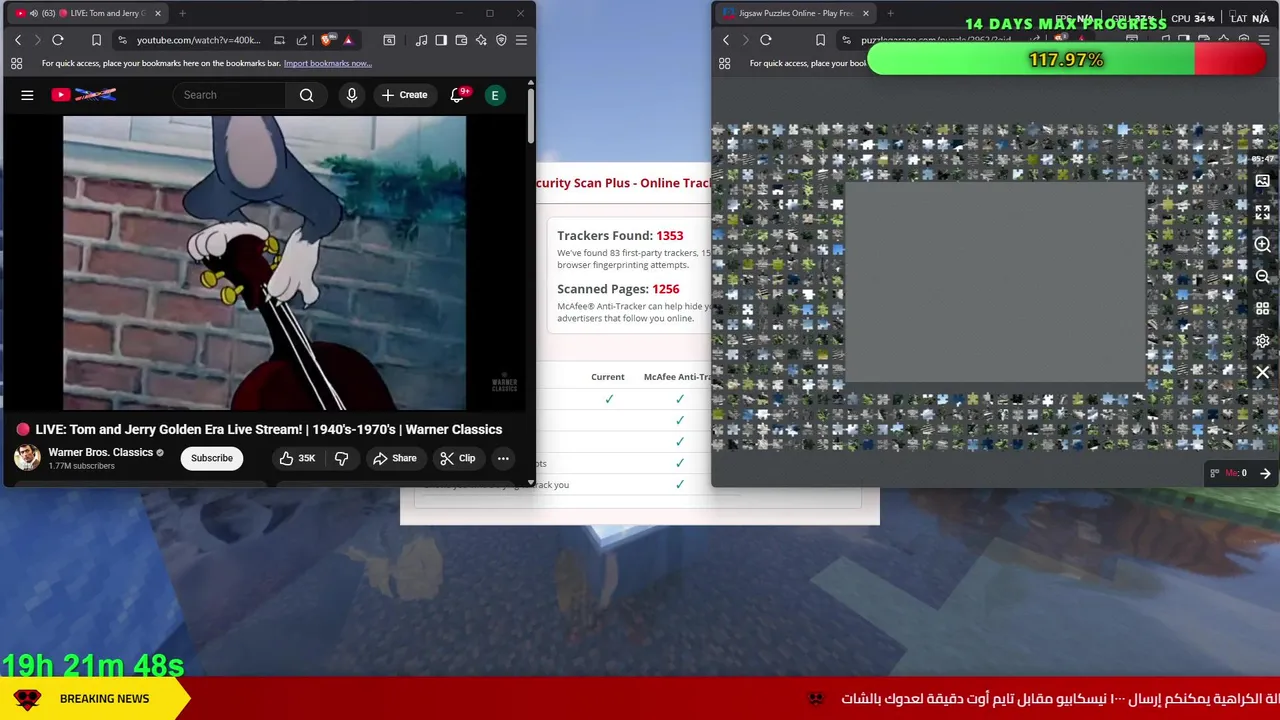
Task: Open the Warner Bros. Classics channel avatar
Action: tap(28, 458)
